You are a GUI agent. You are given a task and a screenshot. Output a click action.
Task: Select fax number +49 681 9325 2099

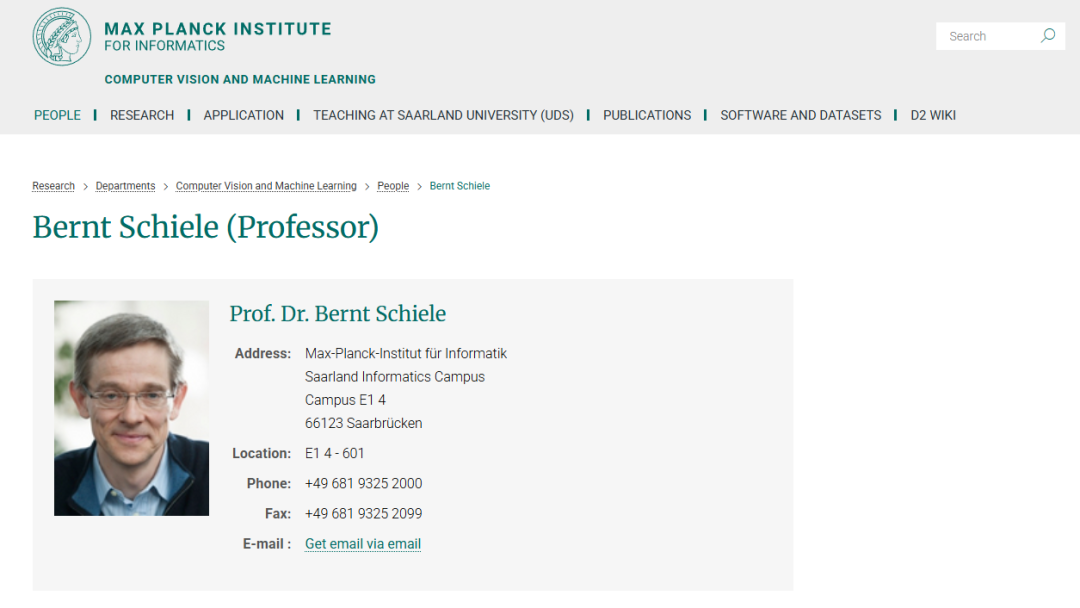pos(364,514)
